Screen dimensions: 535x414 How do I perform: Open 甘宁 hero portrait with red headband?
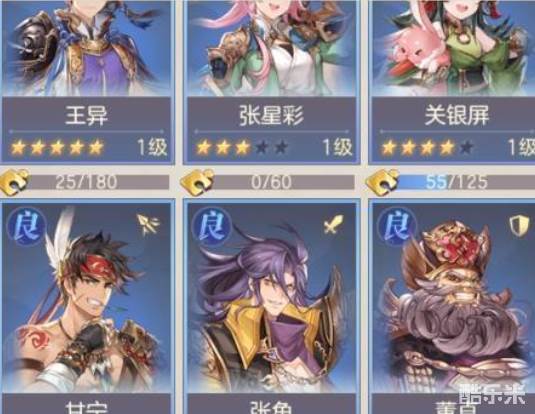tap(87, 298)
